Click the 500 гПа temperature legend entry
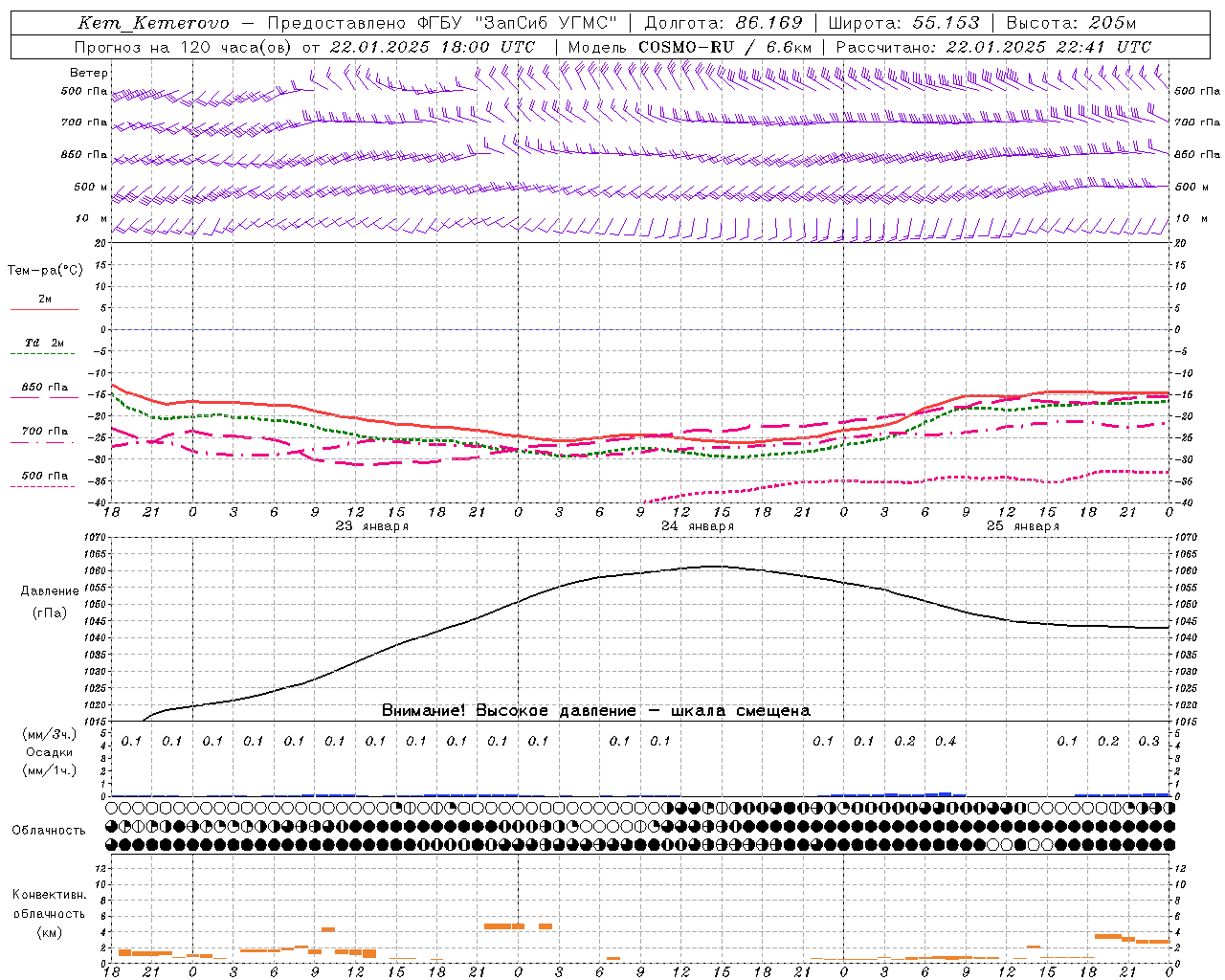This screenshot has height=980, width=1225. tap(44, 479)
